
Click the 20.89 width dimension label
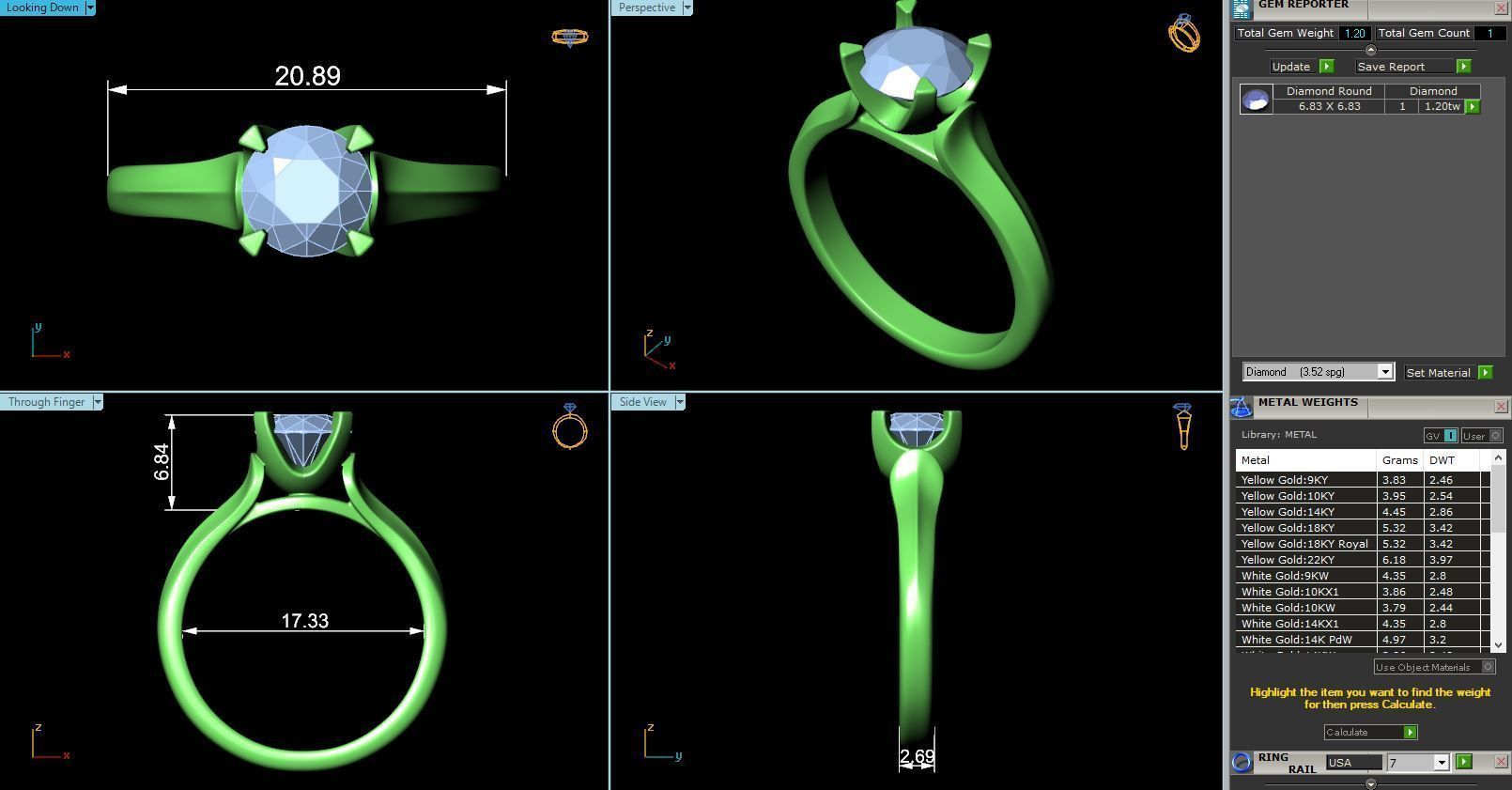tap(307, 76)
